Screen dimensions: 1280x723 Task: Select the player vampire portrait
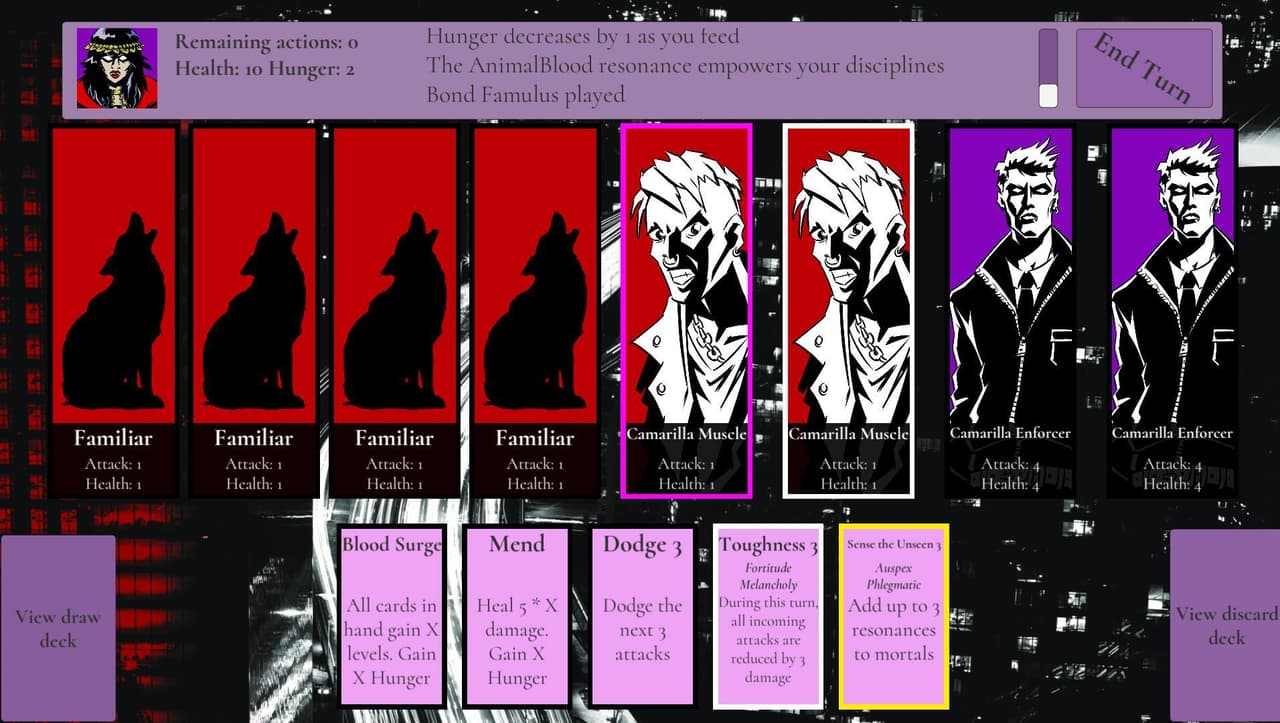[x=117, y=68]
